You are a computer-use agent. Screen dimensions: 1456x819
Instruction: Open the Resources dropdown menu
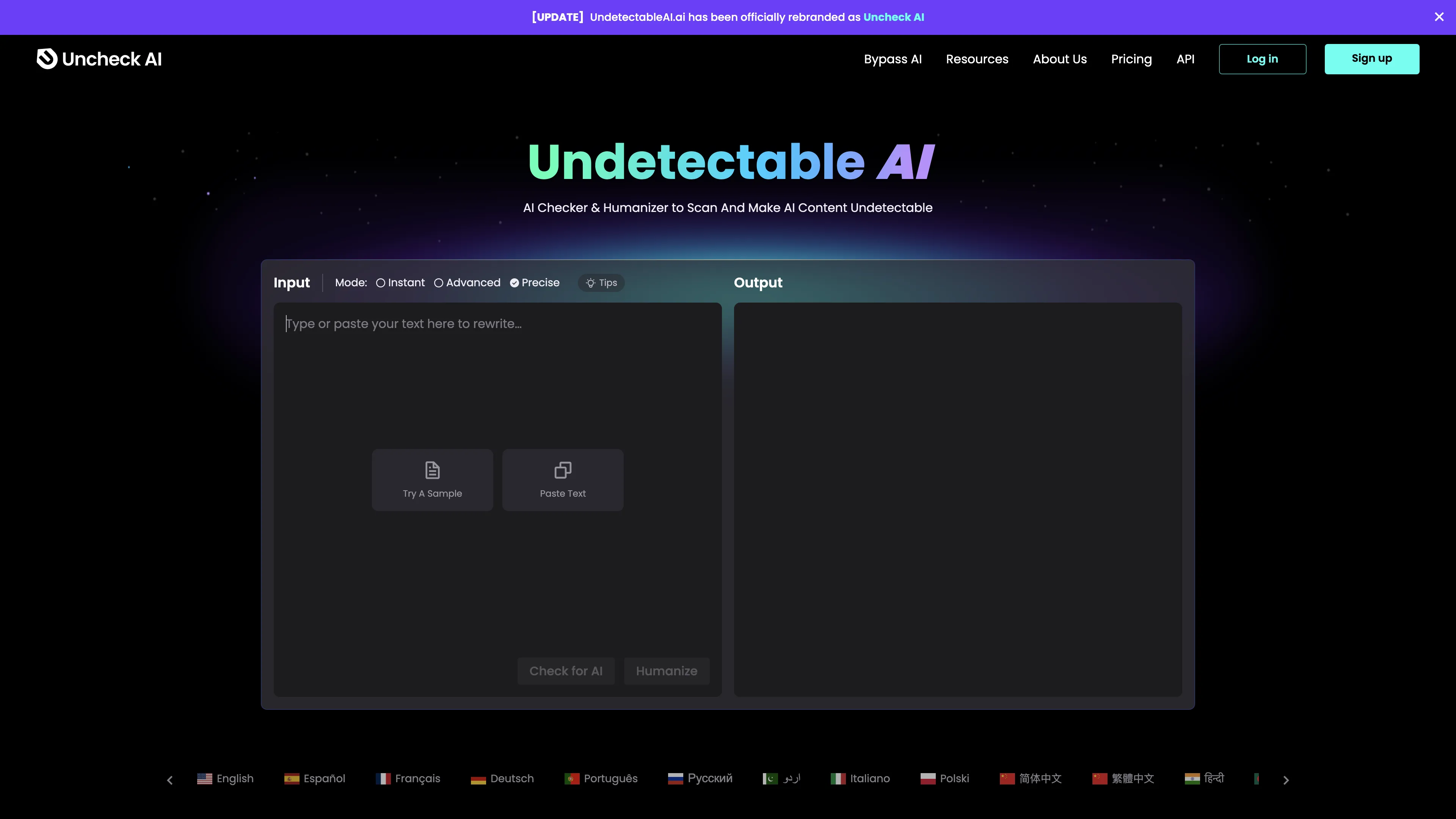click(977, 59)
